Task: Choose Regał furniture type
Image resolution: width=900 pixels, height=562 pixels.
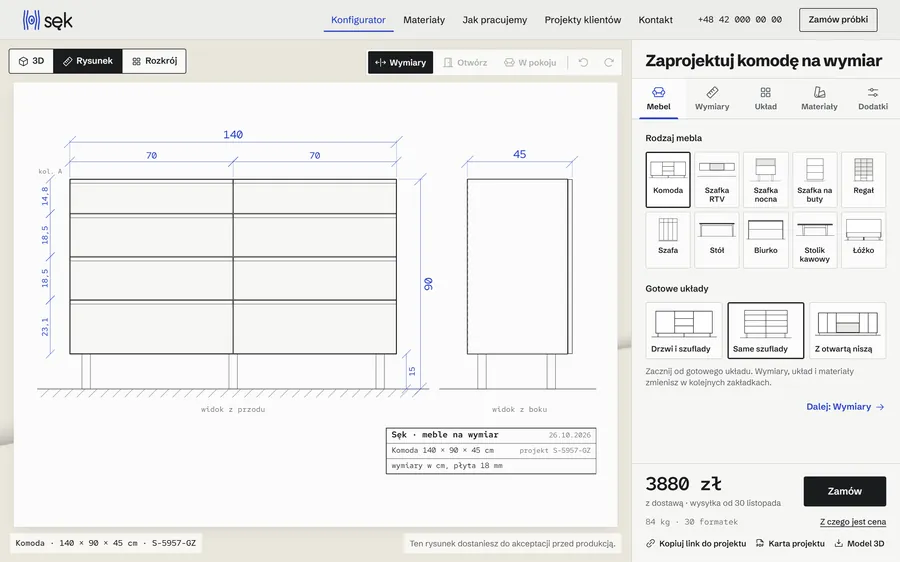Action: coord(863,180)
